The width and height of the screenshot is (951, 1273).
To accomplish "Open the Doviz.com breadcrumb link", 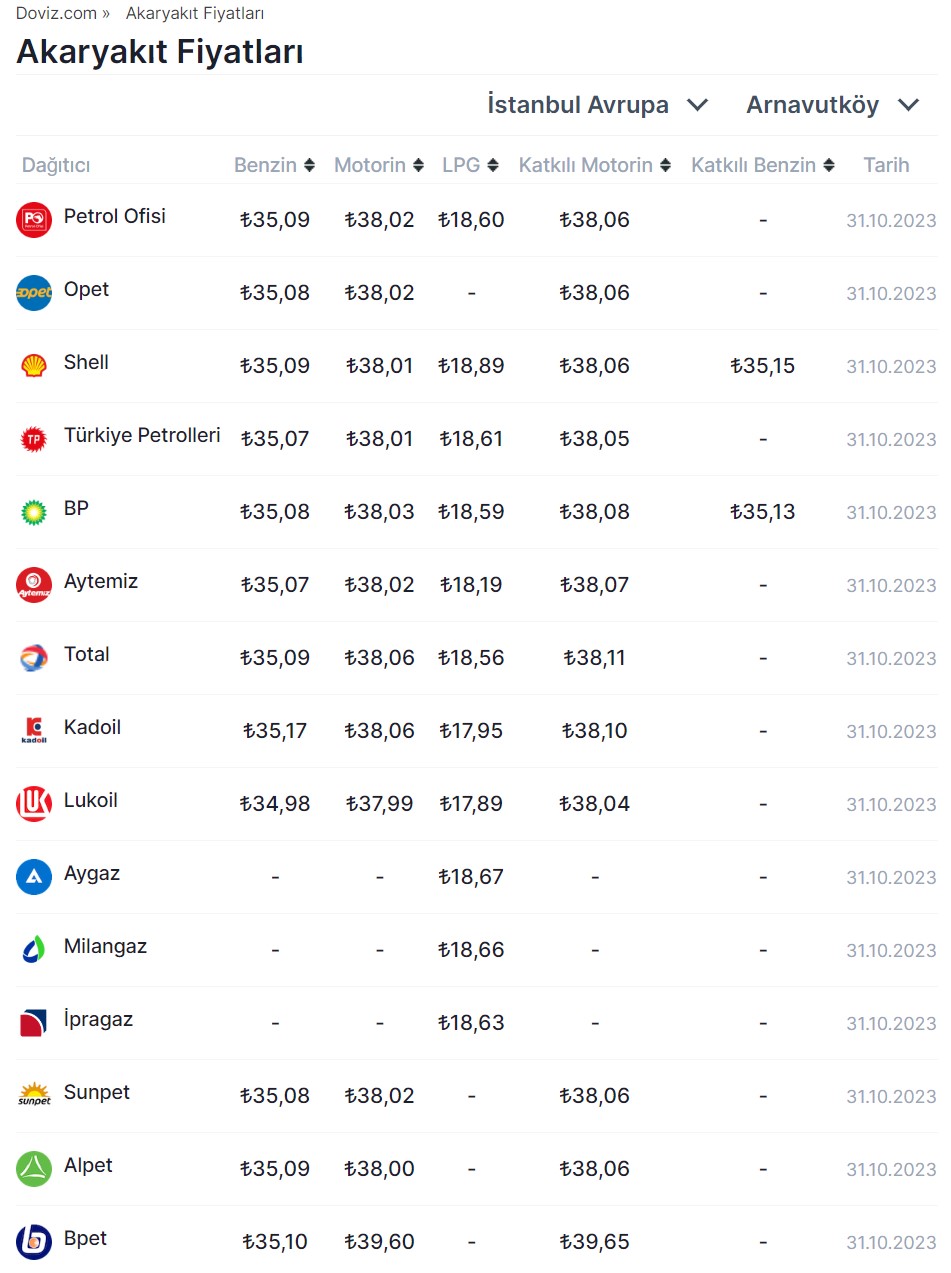I will pos(56,13).
